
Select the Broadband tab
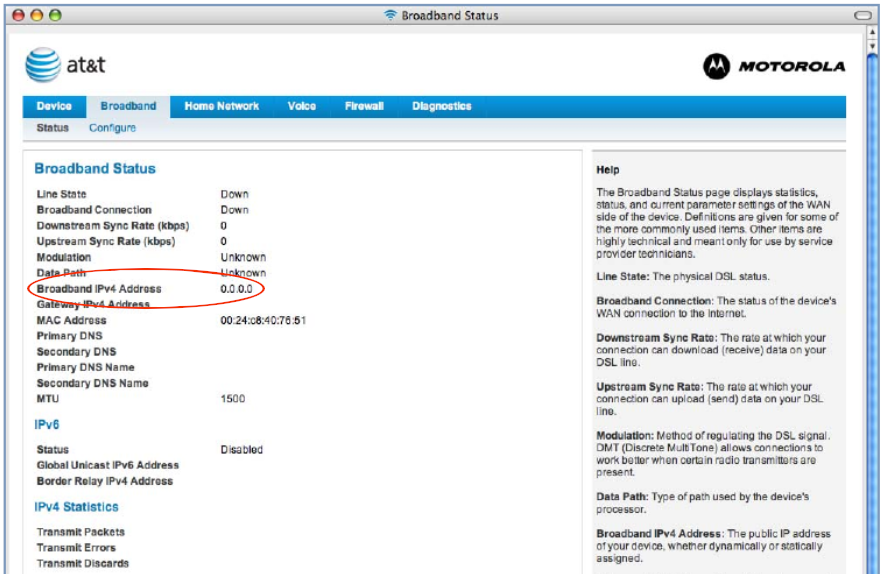128,106
